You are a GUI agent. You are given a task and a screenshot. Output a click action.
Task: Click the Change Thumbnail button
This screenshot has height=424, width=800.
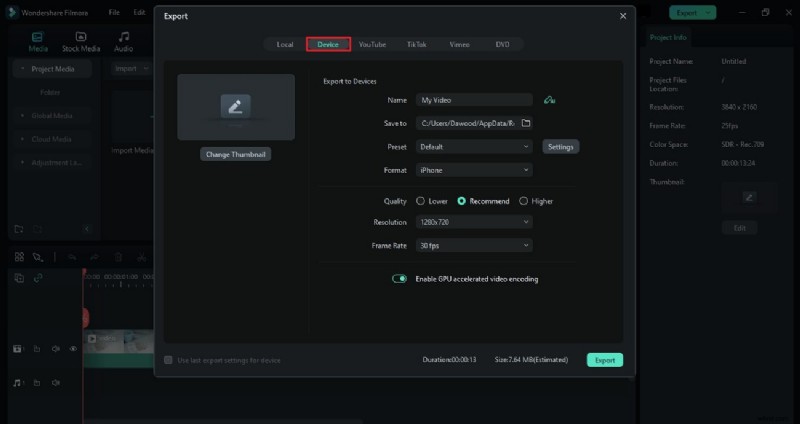click(236, 155)
